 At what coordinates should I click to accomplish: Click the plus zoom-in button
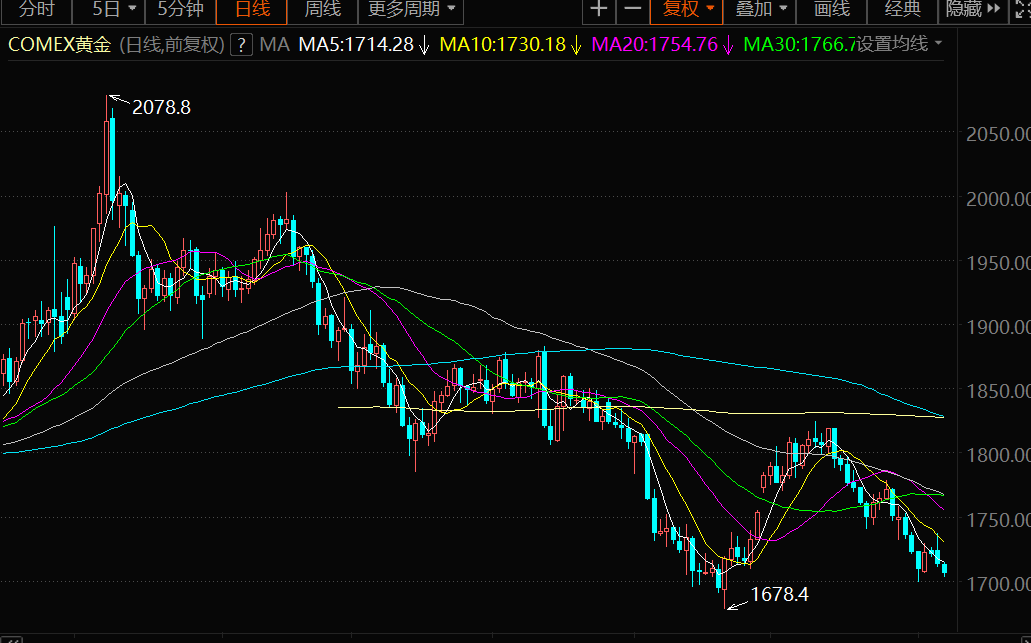pos(599,10)
